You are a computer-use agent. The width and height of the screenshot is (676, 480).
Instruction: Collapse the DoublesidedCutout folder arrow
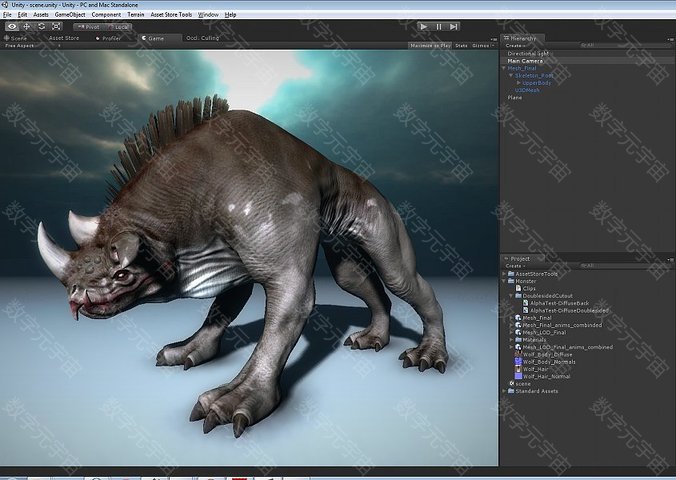tap(511, 296)
